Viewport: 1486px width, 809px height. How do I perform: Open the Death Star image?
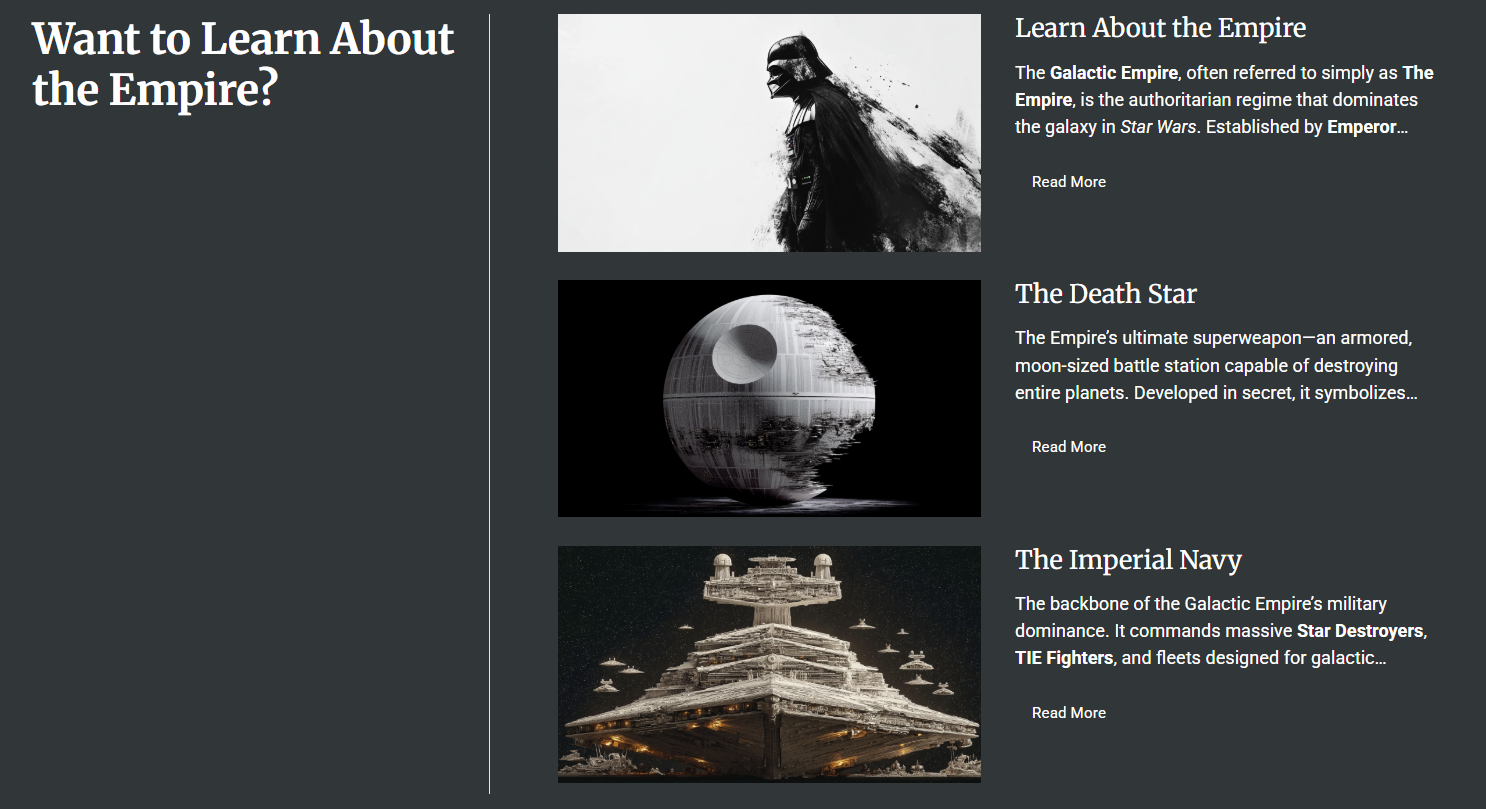click(x=769, y=398)
